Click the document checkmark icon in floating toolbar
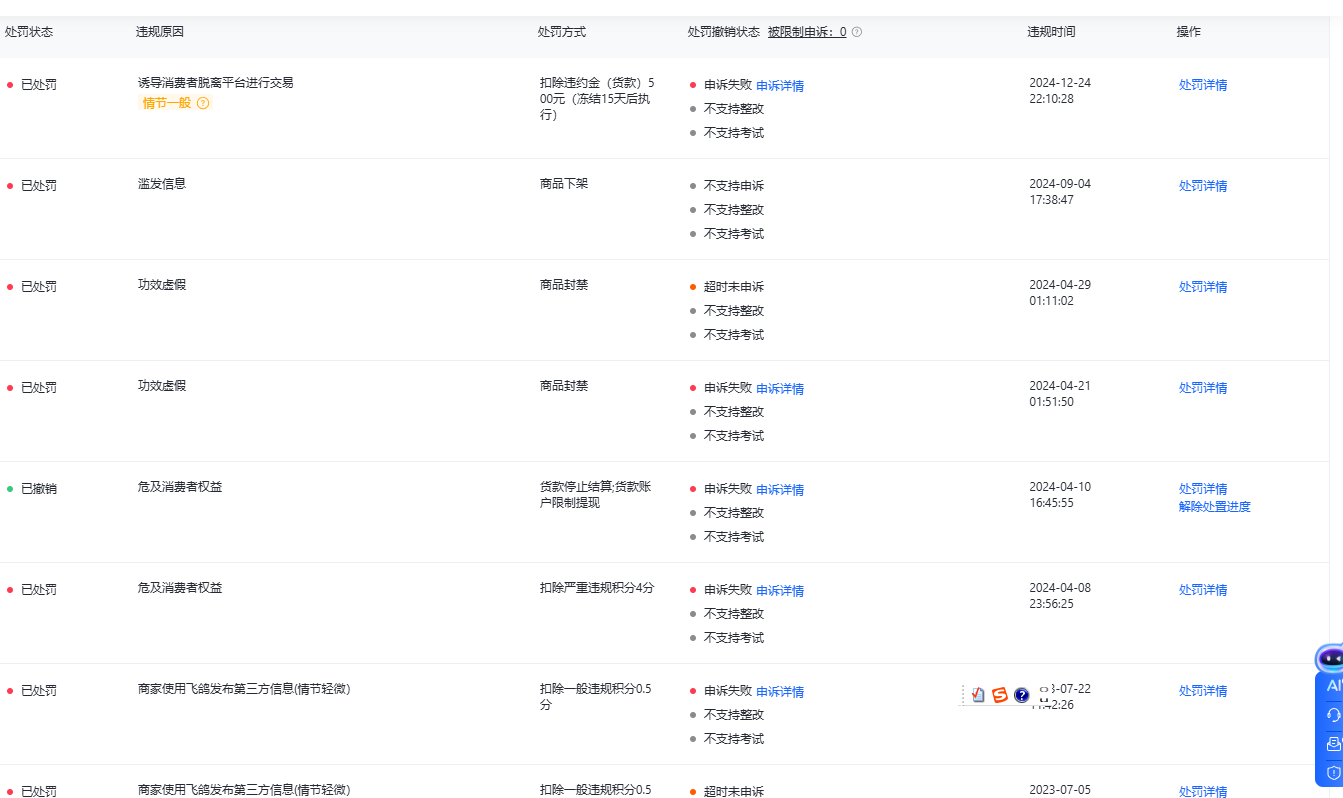The image size is (1343, 798). 978,695
